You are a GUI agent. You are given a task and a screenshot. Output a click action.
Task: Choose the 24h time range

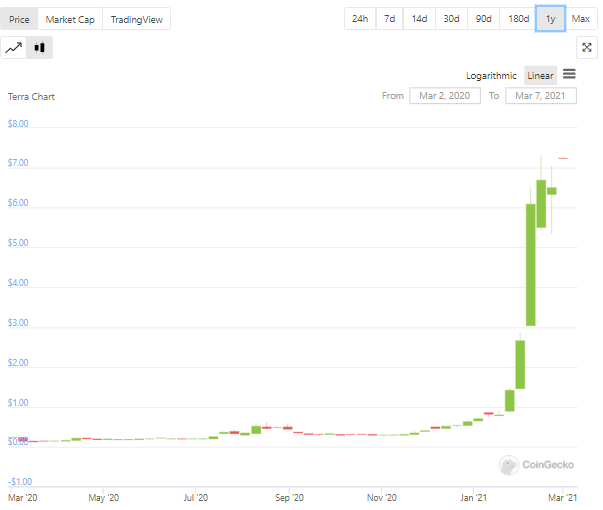coord(360,18)
